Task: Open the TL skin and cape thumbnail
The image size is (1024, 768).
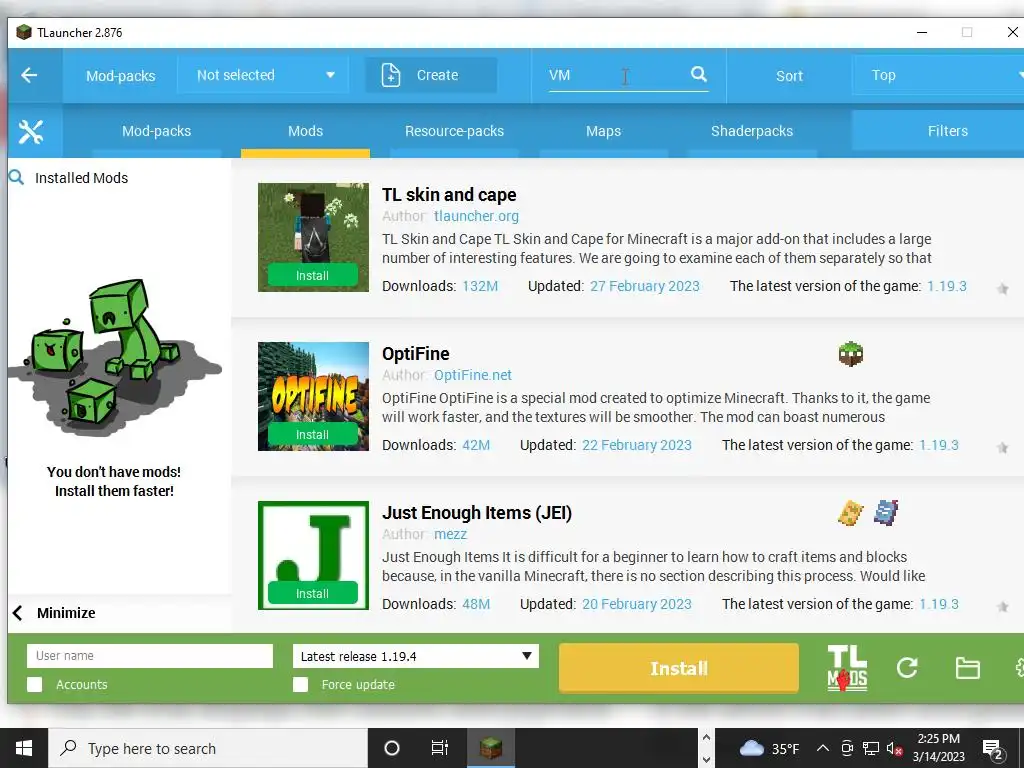Action: [313, 237]
